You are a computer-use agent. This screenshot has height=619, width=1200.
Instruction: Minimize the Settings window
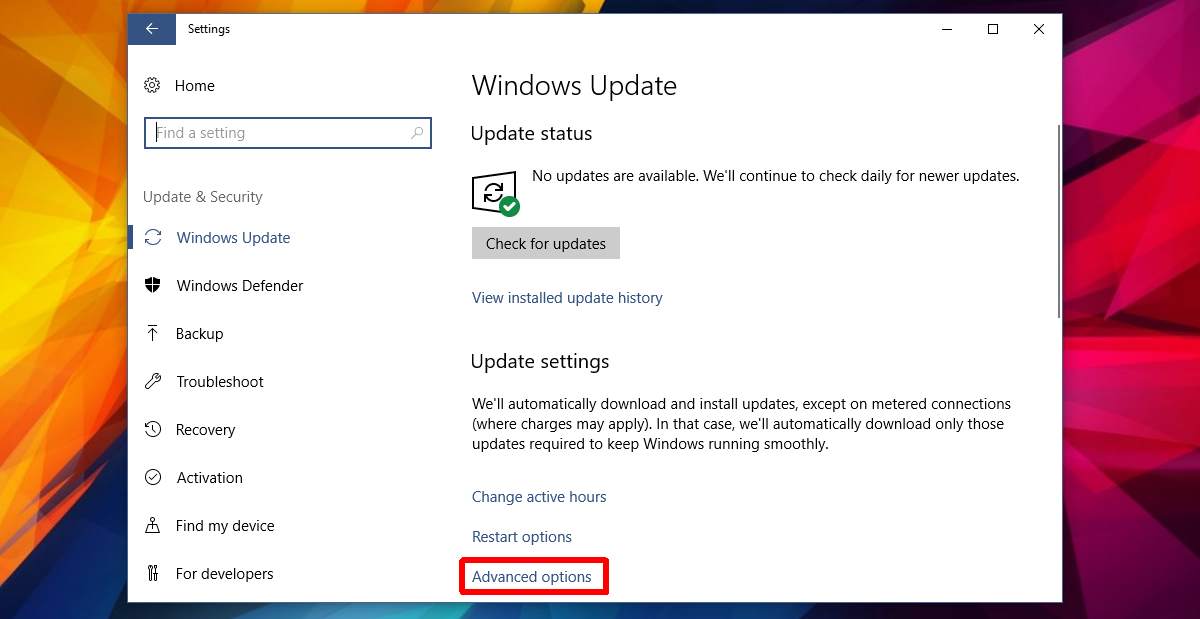[947, 29]
